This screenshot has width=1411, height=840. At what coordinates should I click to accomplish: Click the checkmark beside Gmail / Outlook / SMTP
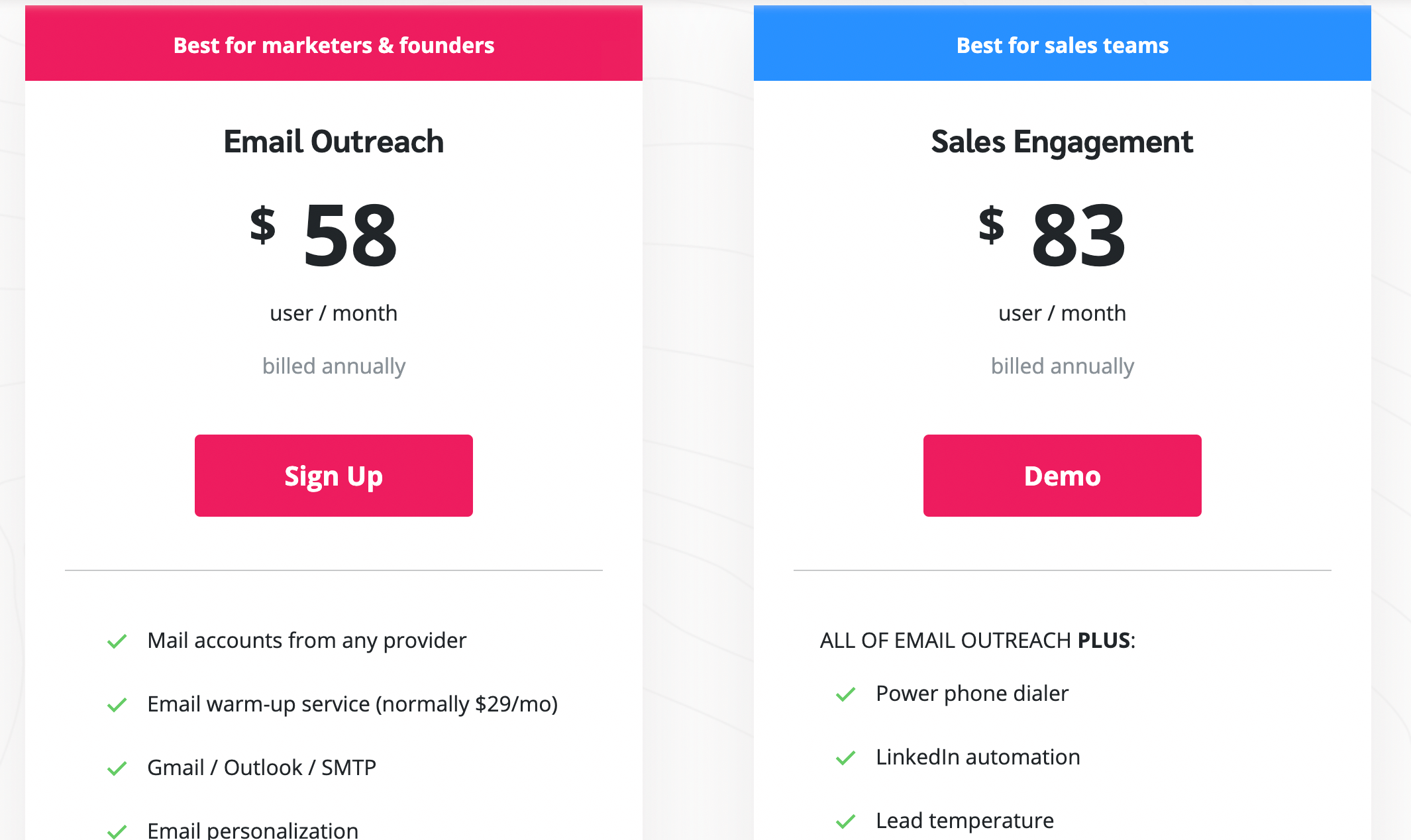[x=117, y=768]
